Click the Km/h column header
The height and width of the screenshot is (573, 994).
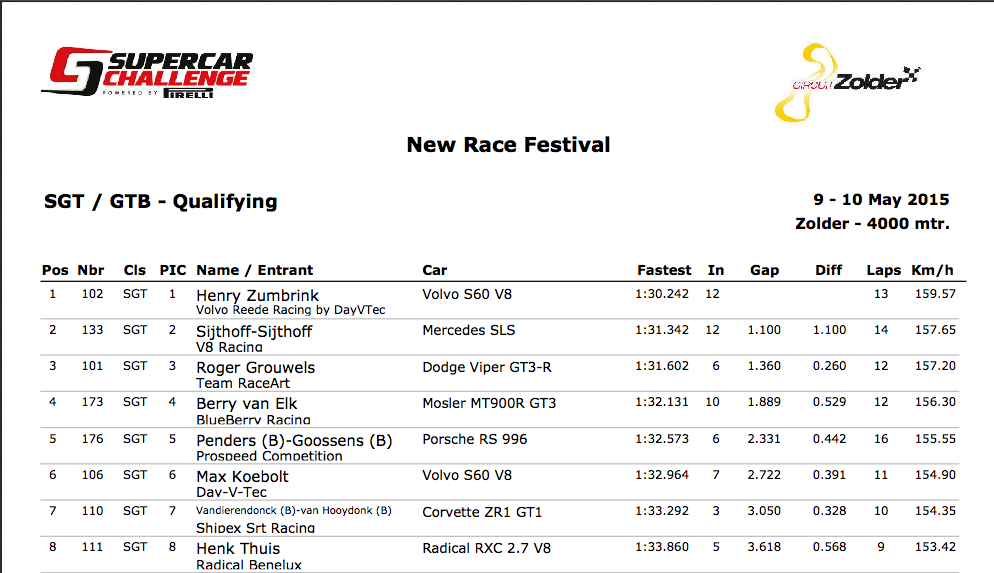pyautogui.click(x=932, y=270)
